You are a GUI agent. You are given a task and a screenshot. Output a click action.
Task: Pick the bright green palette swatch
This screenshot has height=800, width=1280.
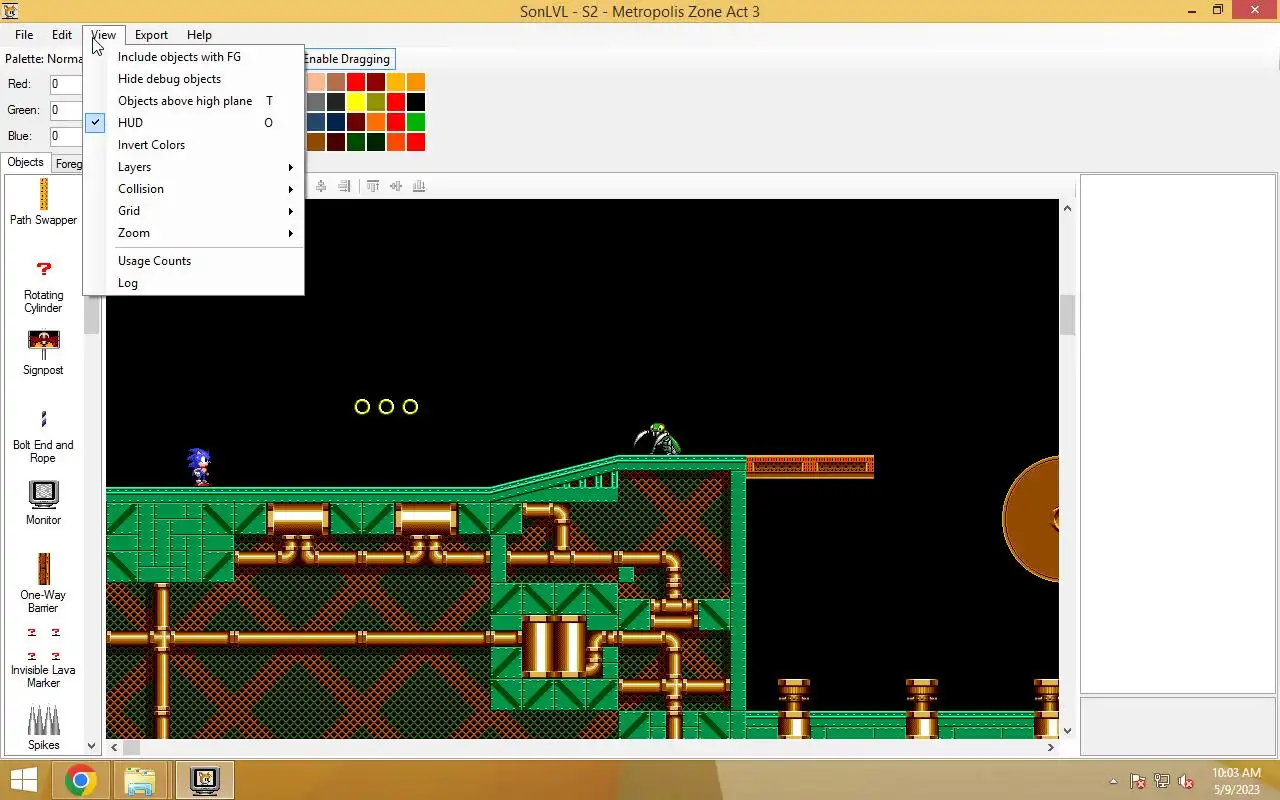point(416,122)
